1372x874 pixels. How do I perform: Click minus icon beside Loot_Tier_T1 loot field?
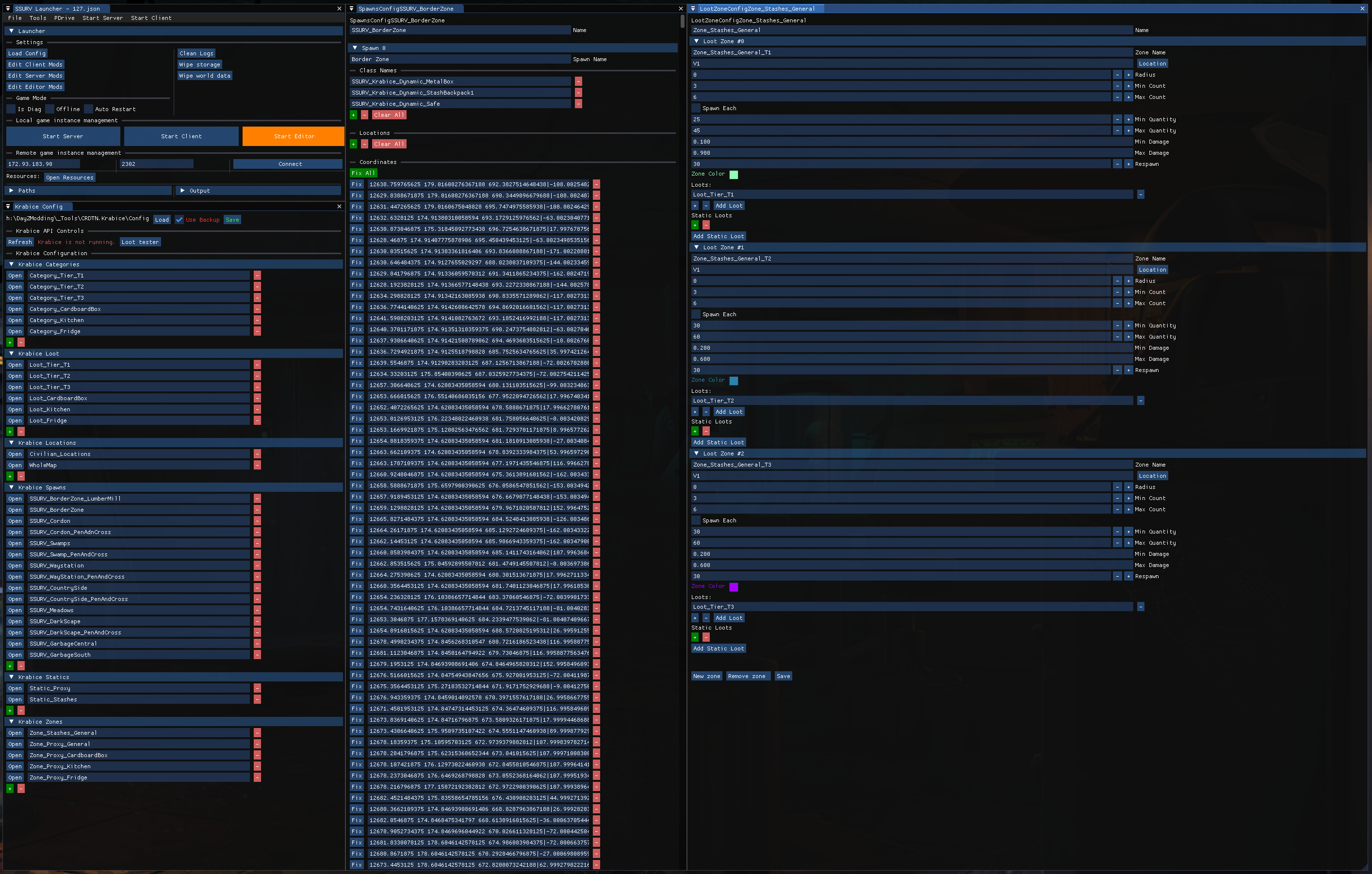[x=1140, y=195]
